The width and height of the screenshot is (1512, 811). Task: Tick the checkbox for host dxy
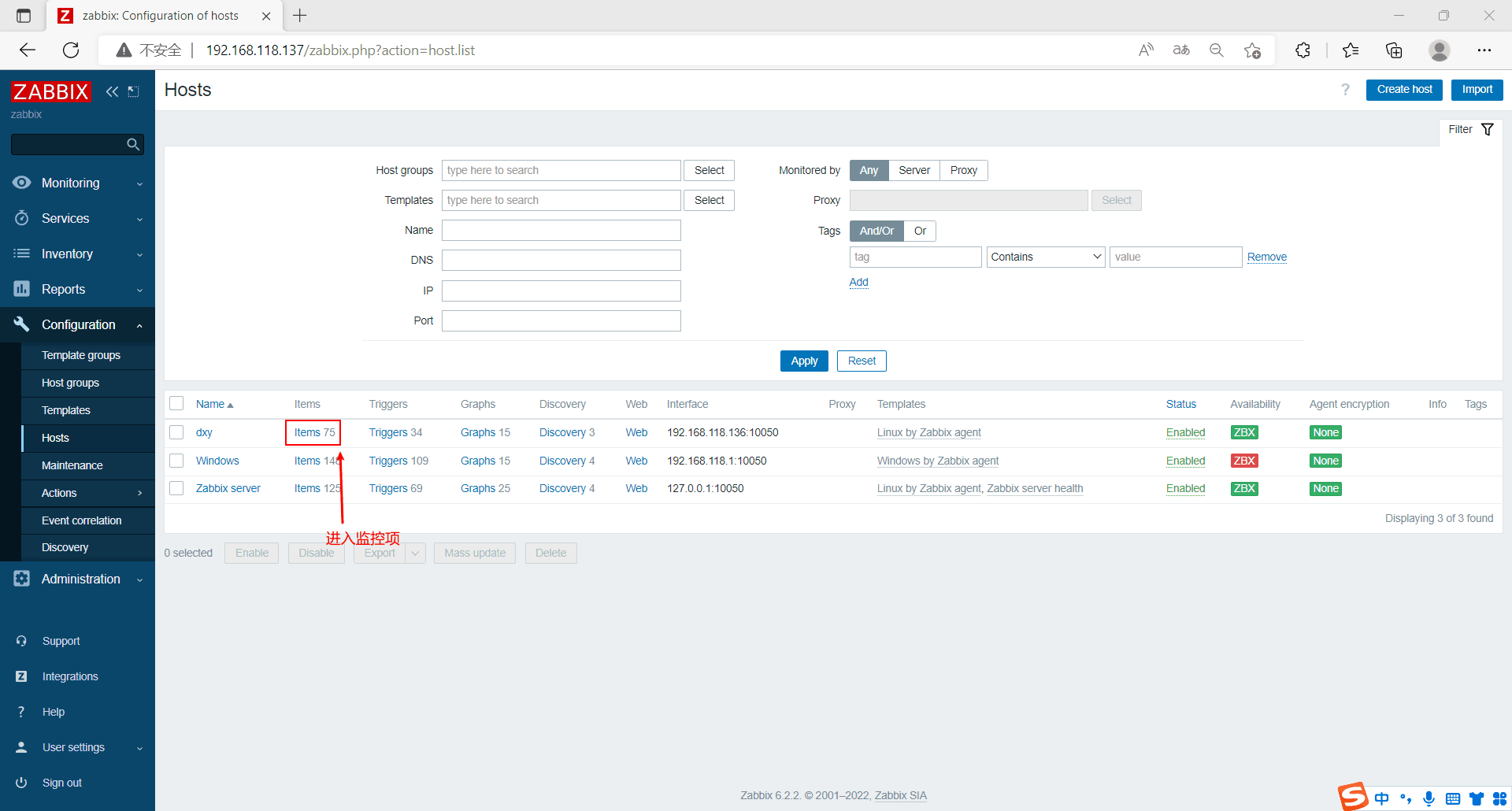click(x=176, y=432)
